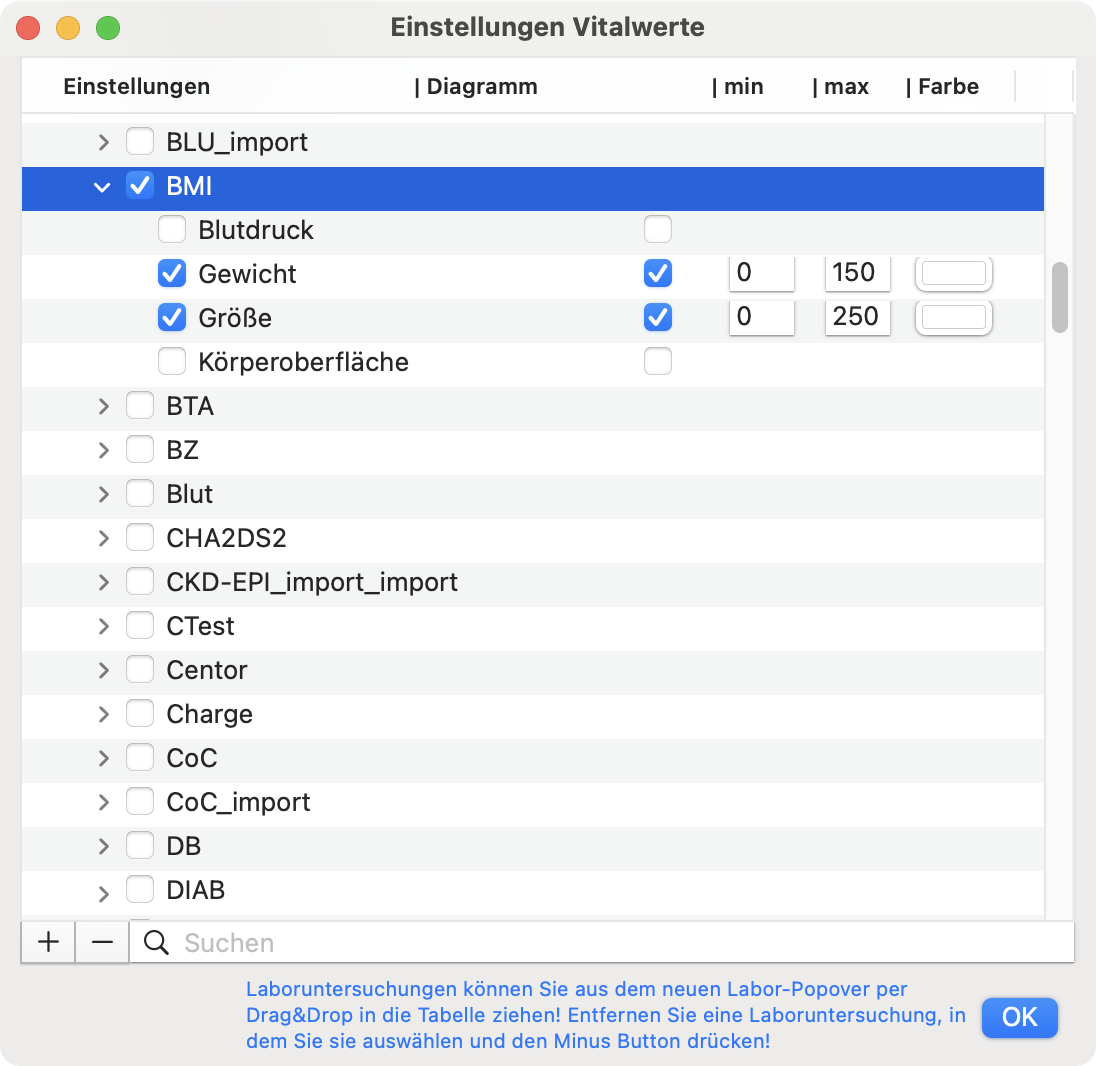The image size is (1096, 1066).
Task: Click the Diagramm column header
Action: 476,86
